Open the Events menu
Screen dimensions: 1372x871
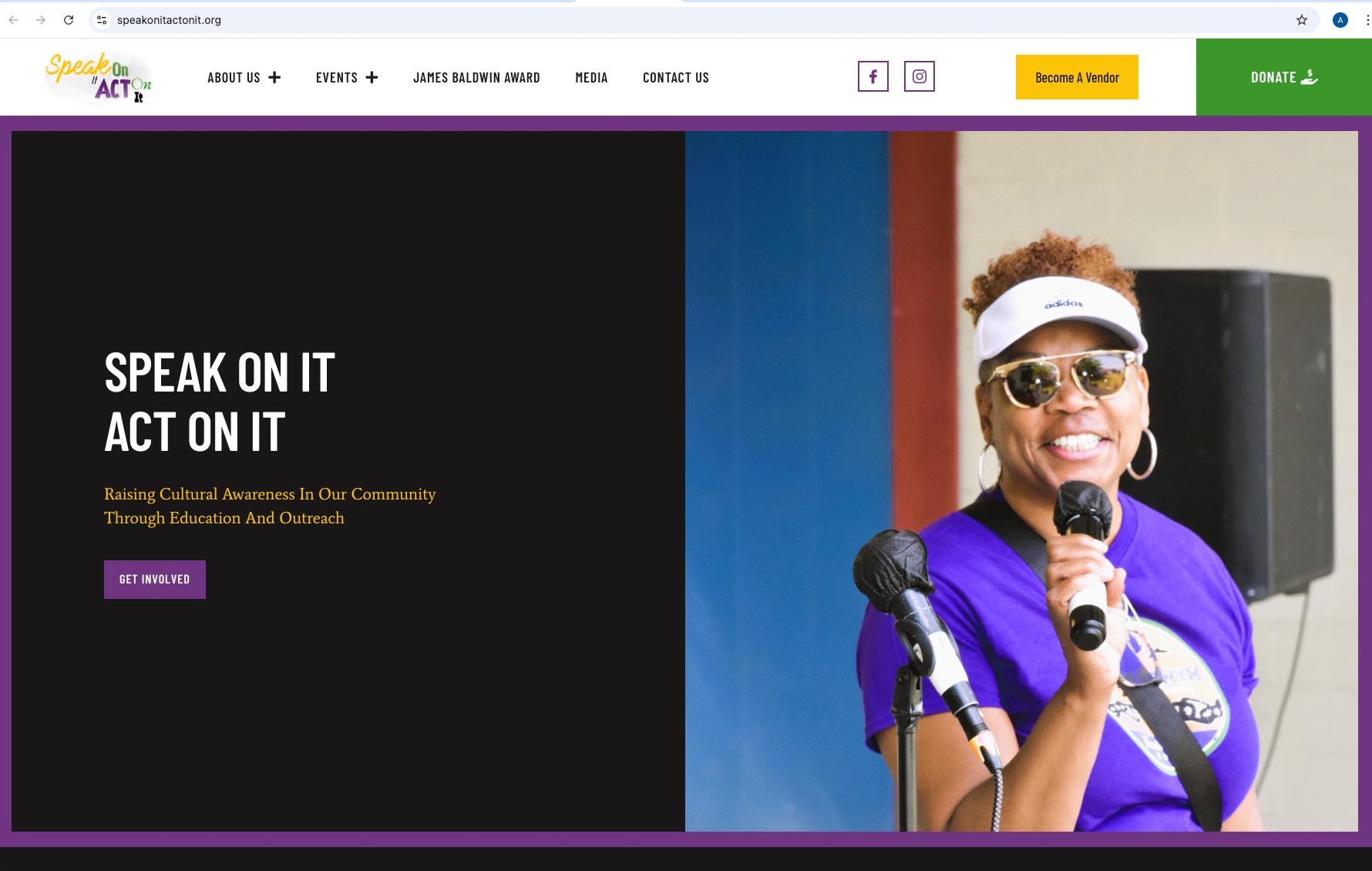tap(337, 78)
